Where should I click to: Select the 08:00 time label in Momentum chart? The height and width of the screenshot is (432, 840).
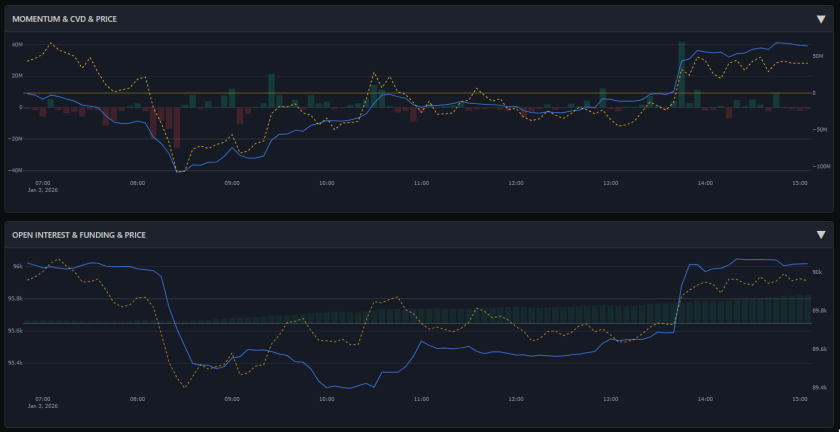(137, 183)
